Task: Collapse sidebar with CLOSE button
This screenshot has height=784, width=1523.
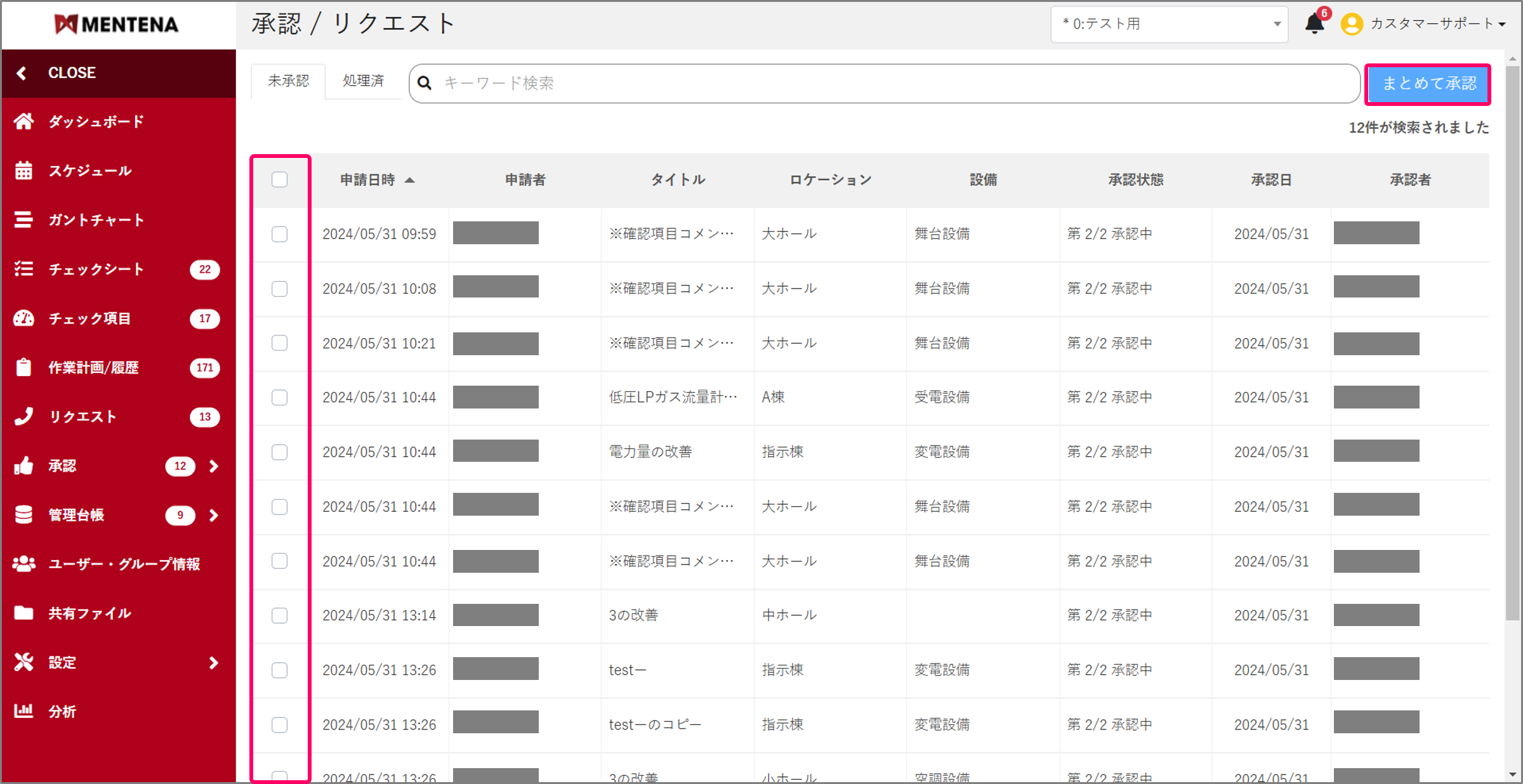Action: (x=72, y=73)
